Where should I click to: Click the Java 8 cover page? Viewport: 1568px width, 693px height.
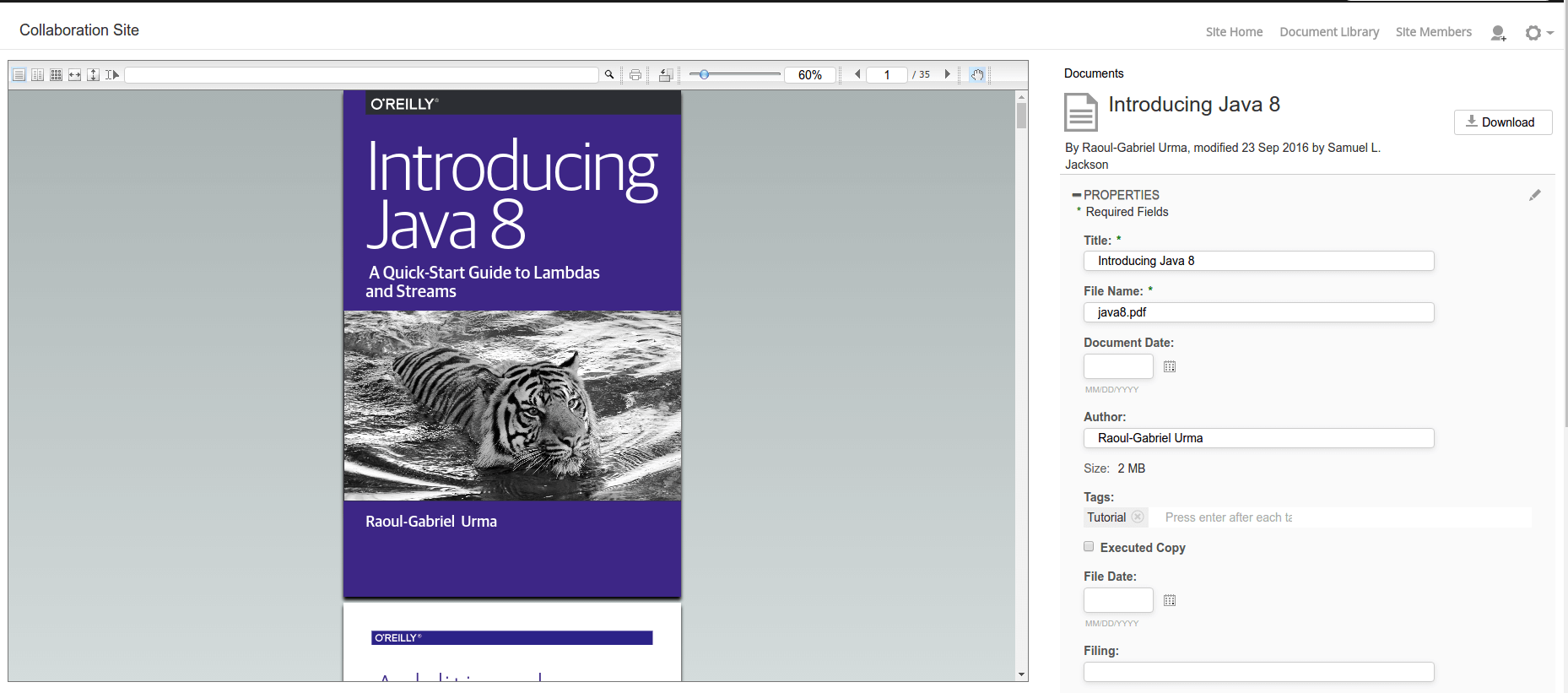coord(512,344)
